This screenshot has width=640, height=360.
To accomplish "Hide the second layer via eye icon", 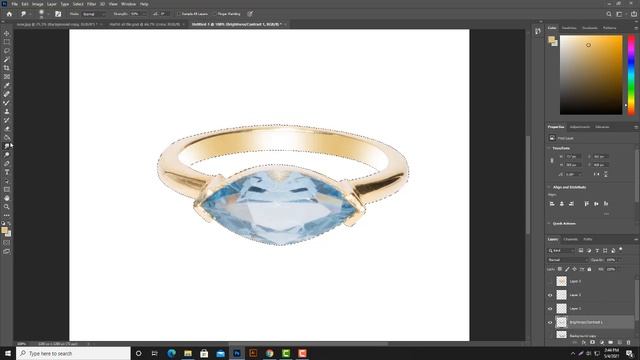I will [550, 295].
